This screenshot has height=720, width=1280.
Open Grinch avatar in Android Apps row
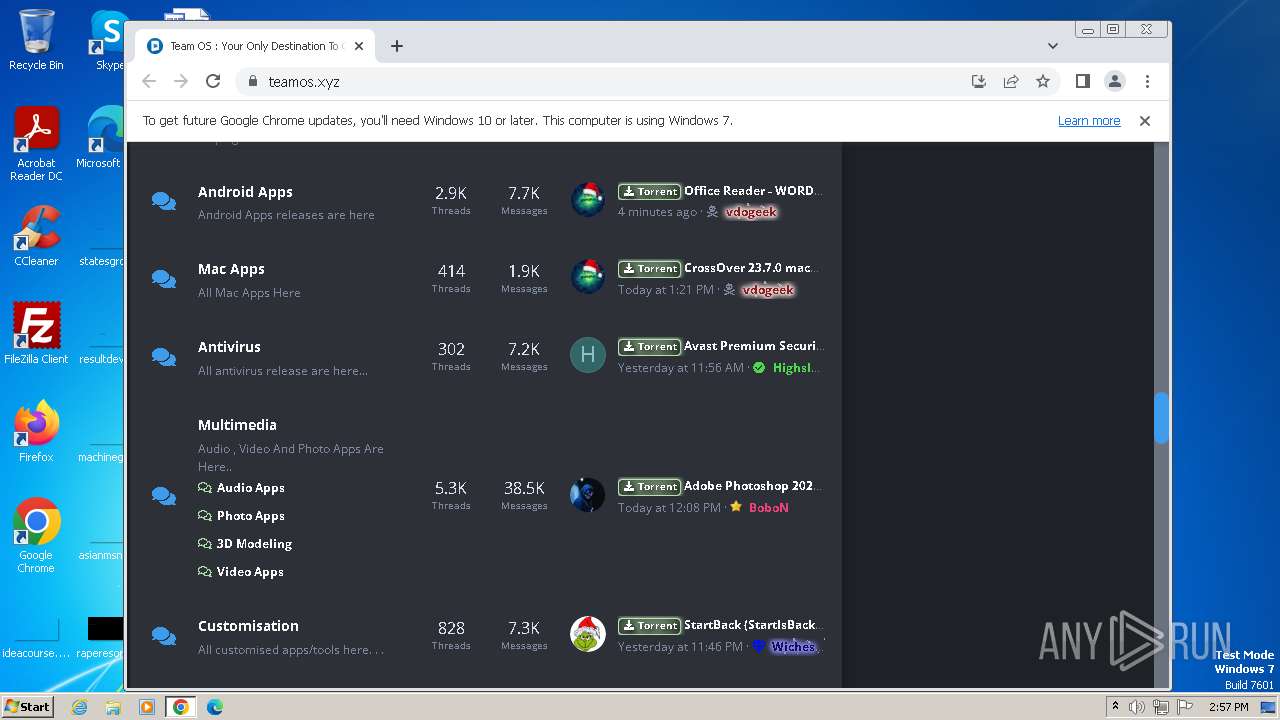(x=588, y=200)
